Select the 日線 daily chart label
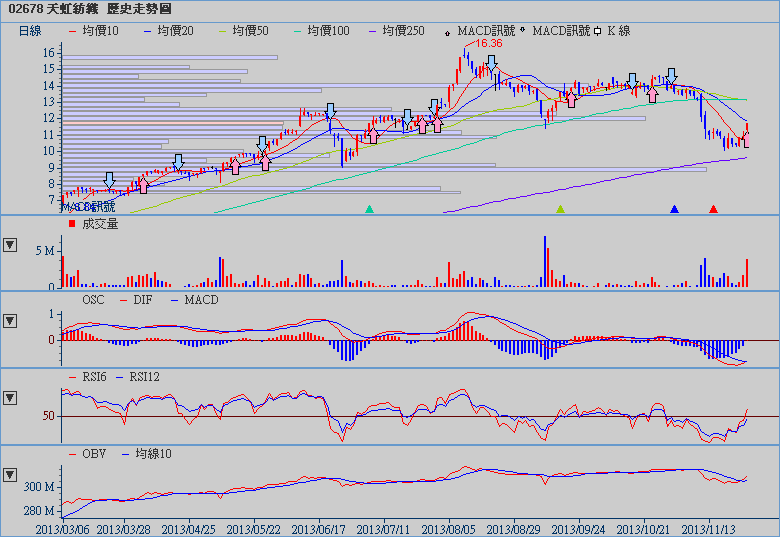780x537 pixels. [30, 31]
